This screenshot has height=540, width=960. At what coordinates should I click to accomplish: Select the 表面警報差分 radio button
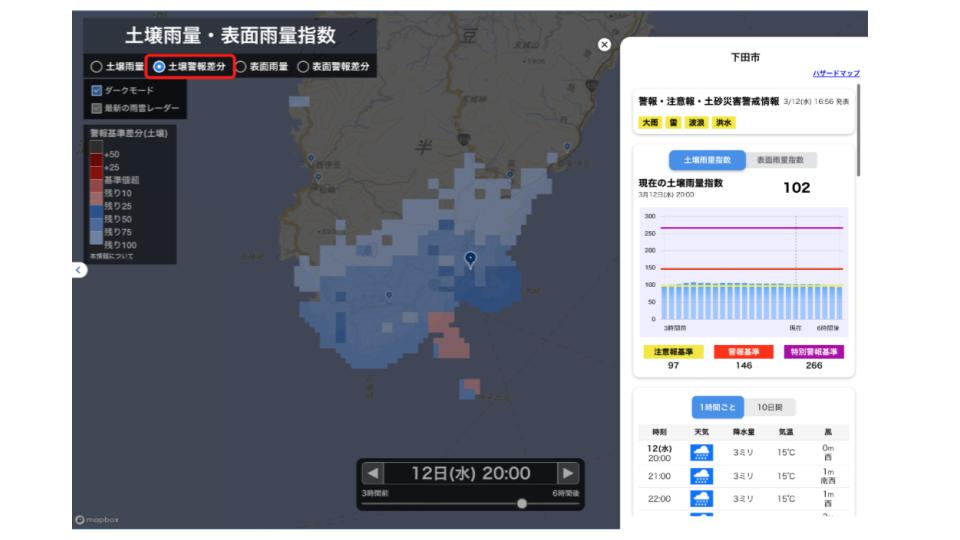pyautogui.click(x=303, y=67)
